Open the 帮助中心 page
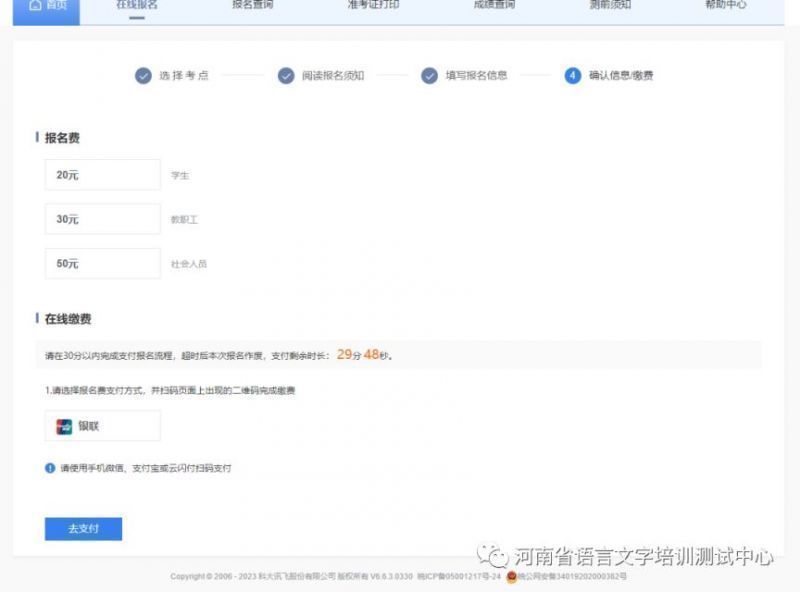The width and height of the screenshot is (800, 592). point(727,5)
